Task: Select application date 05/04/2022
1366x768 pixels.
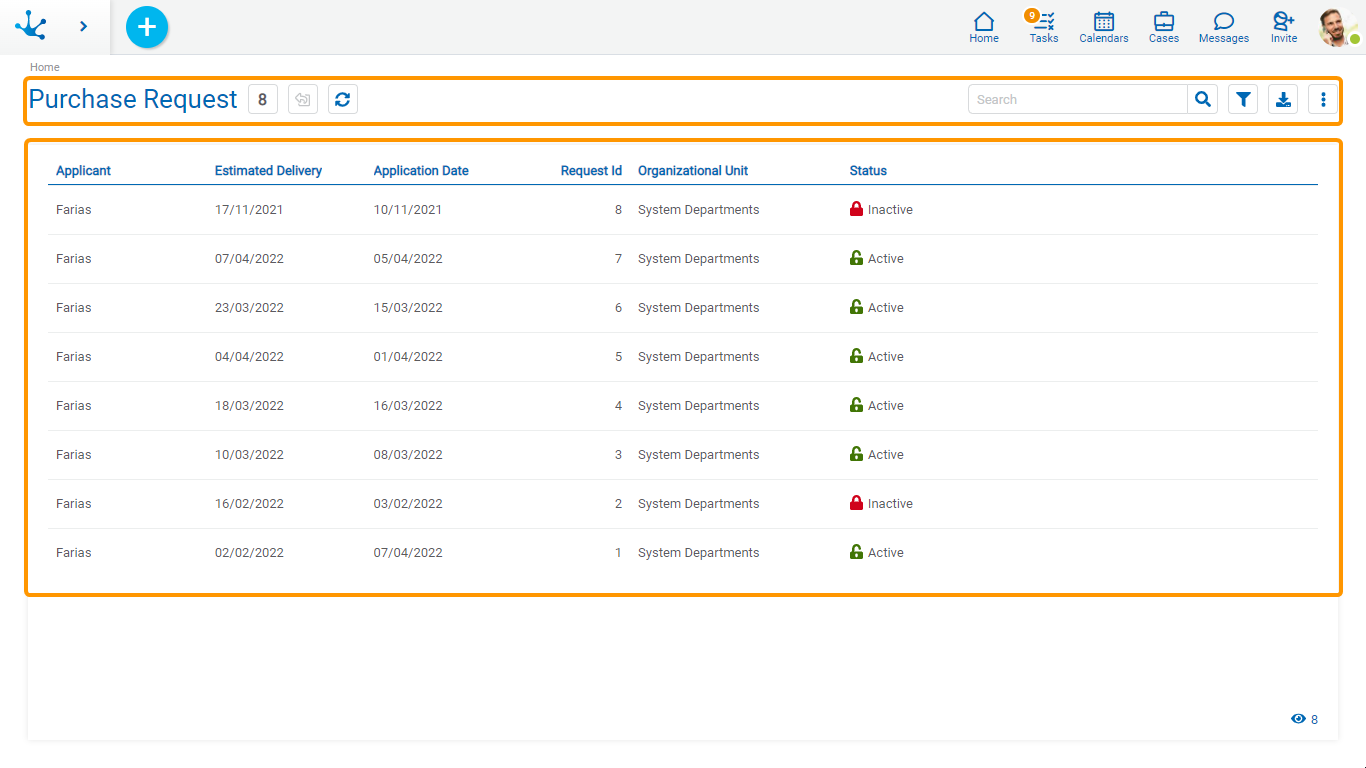Action: pos(408,259)
